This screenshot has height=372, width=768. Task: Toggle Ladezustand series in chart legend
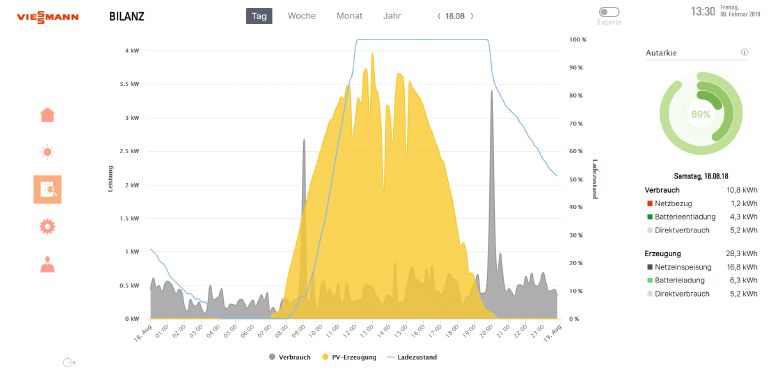tap(412, 357)
